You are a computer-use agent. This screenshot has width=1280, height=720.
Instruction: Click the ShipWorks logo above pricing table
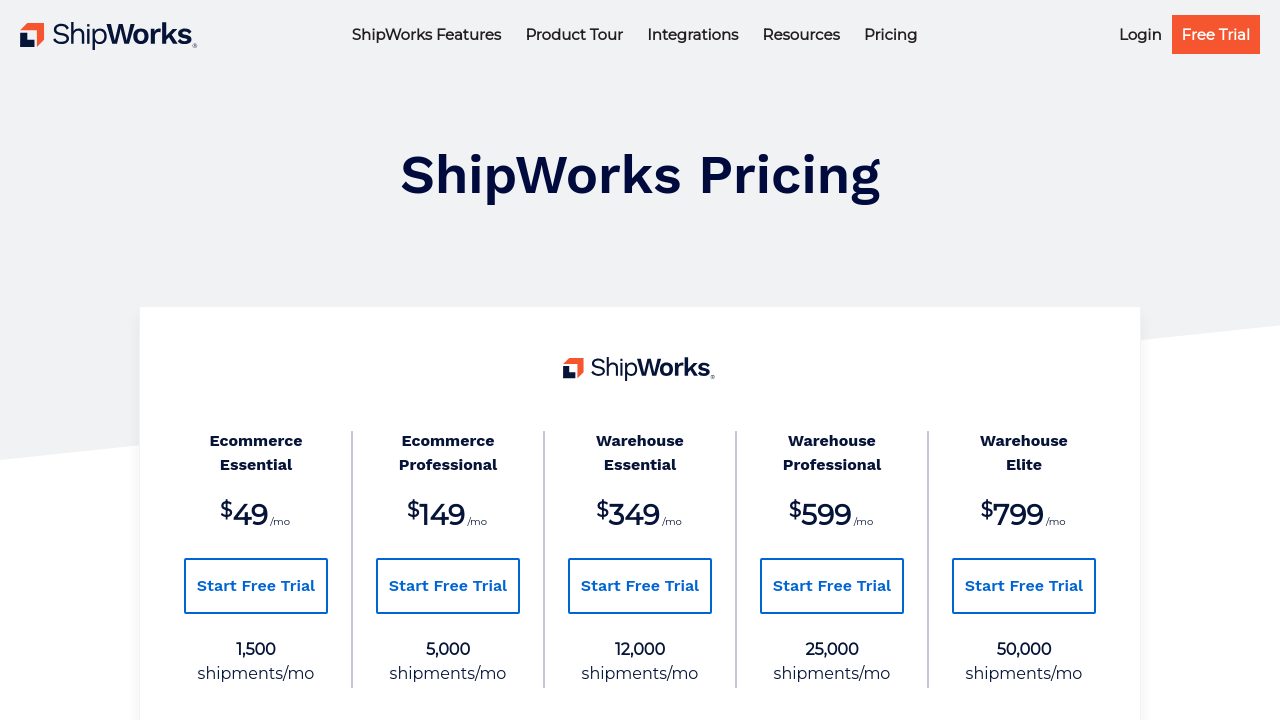click(x=639, y=368)
